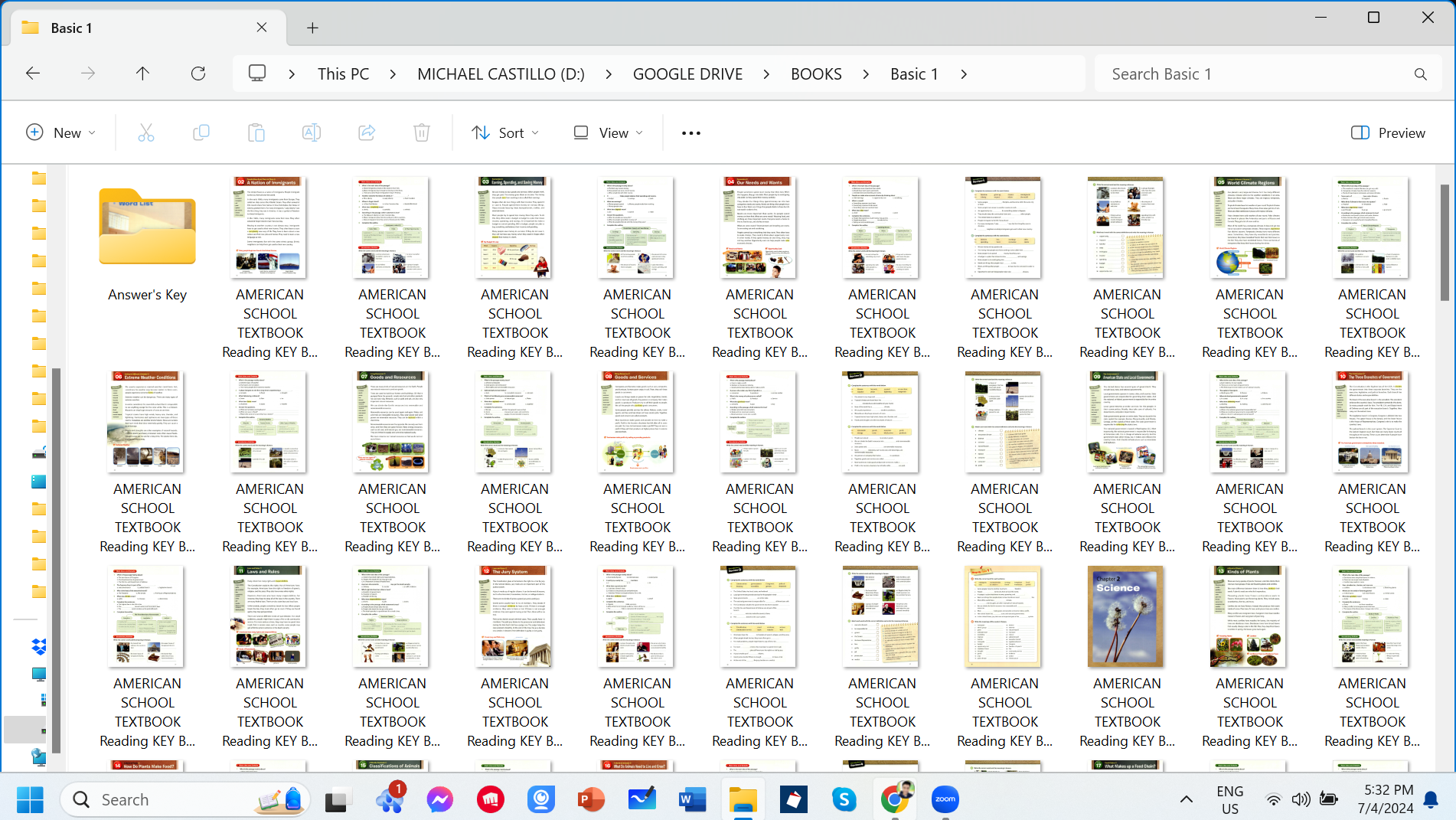This screenshot has height=820, width=1456.
Task: Click the Share icon in toolbar
Action: point(367,132)
